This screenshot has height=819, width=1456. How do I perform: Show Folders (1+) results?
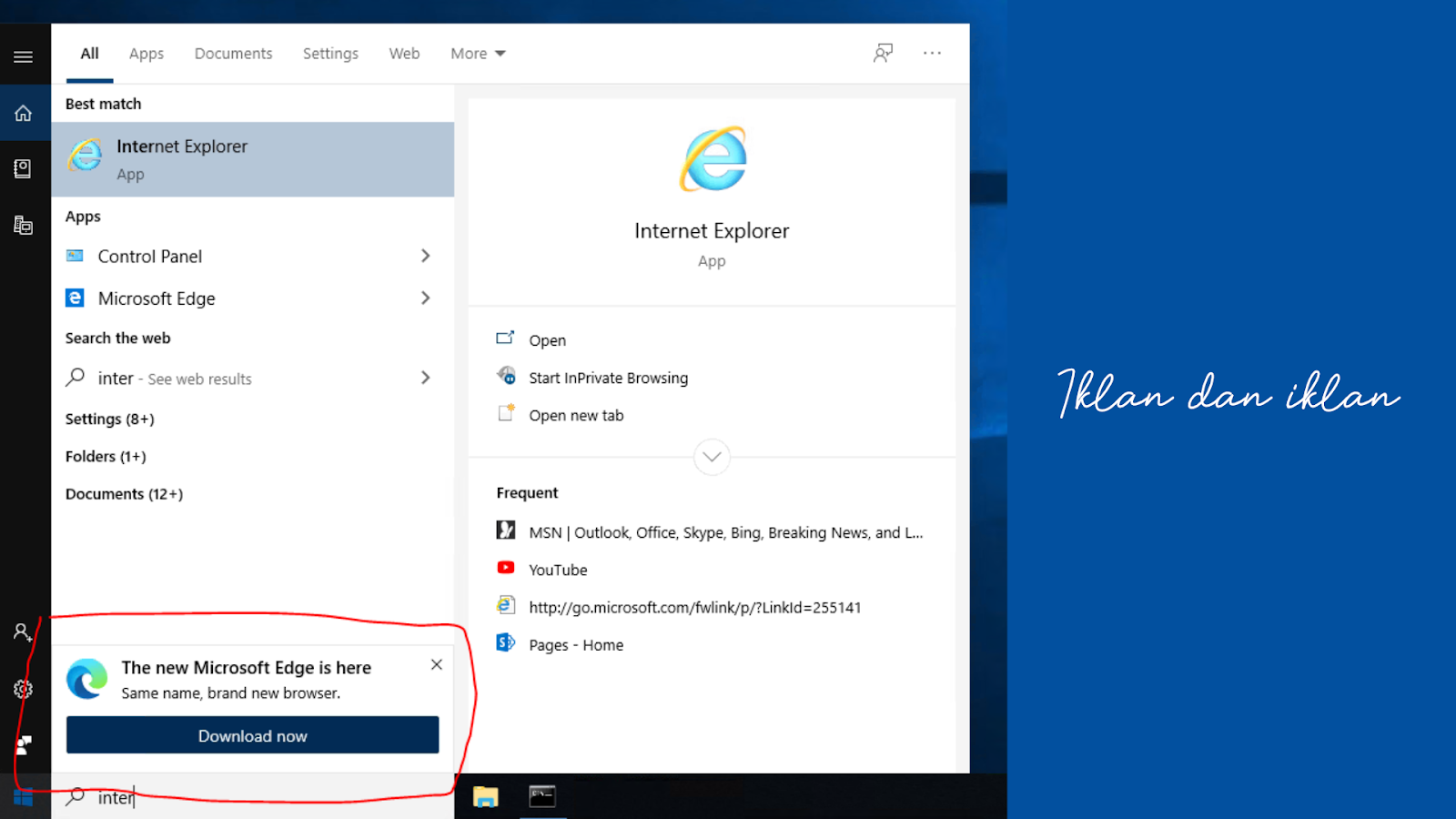[106, 456]
